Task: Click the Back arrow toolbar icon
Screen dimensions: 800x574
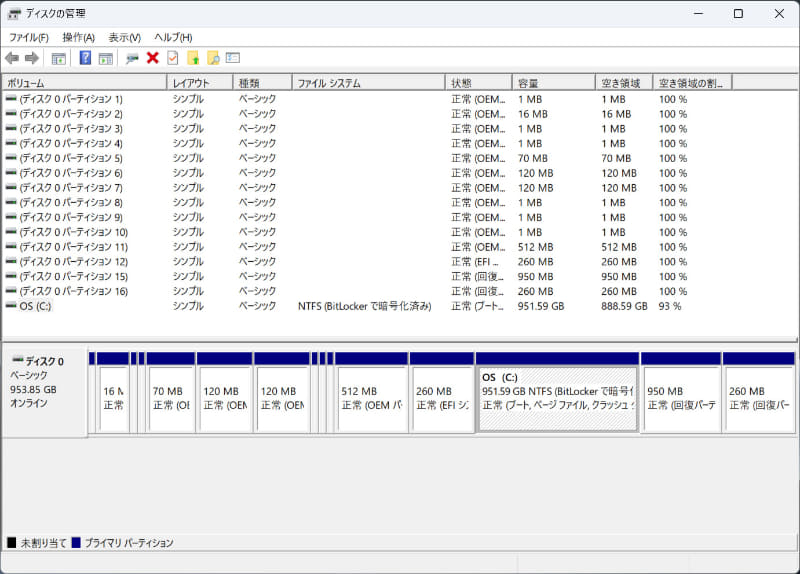Action: [x=12, y=58]
